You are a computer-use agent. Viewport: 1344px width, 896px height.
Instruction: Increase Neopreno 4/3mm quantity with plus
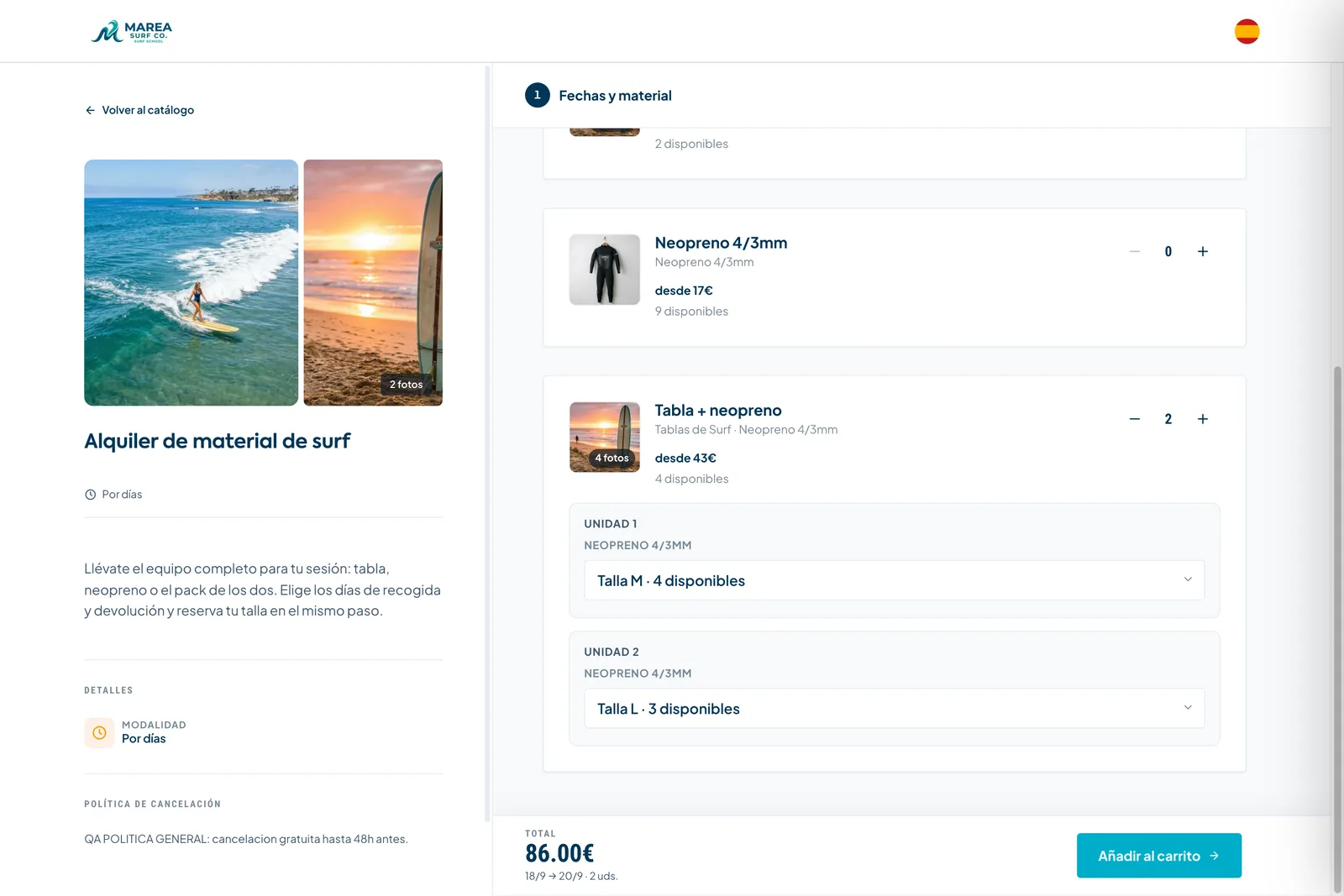coord(1203,251)
